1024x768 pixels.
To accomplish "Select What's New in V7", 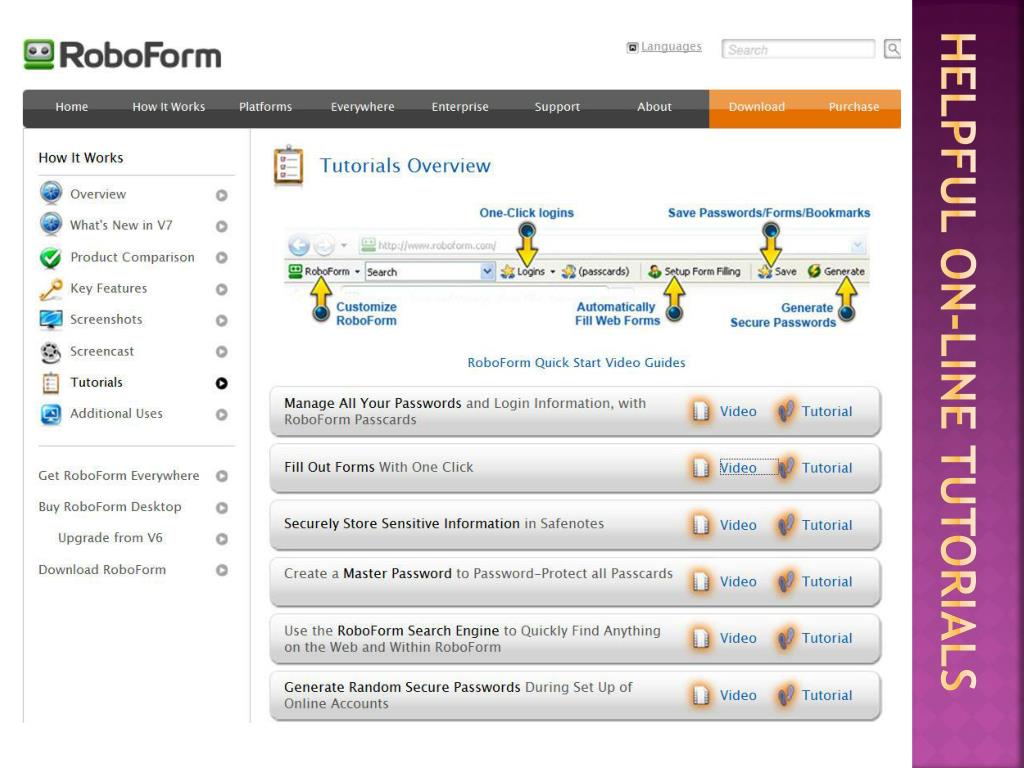I will (121, 225).
